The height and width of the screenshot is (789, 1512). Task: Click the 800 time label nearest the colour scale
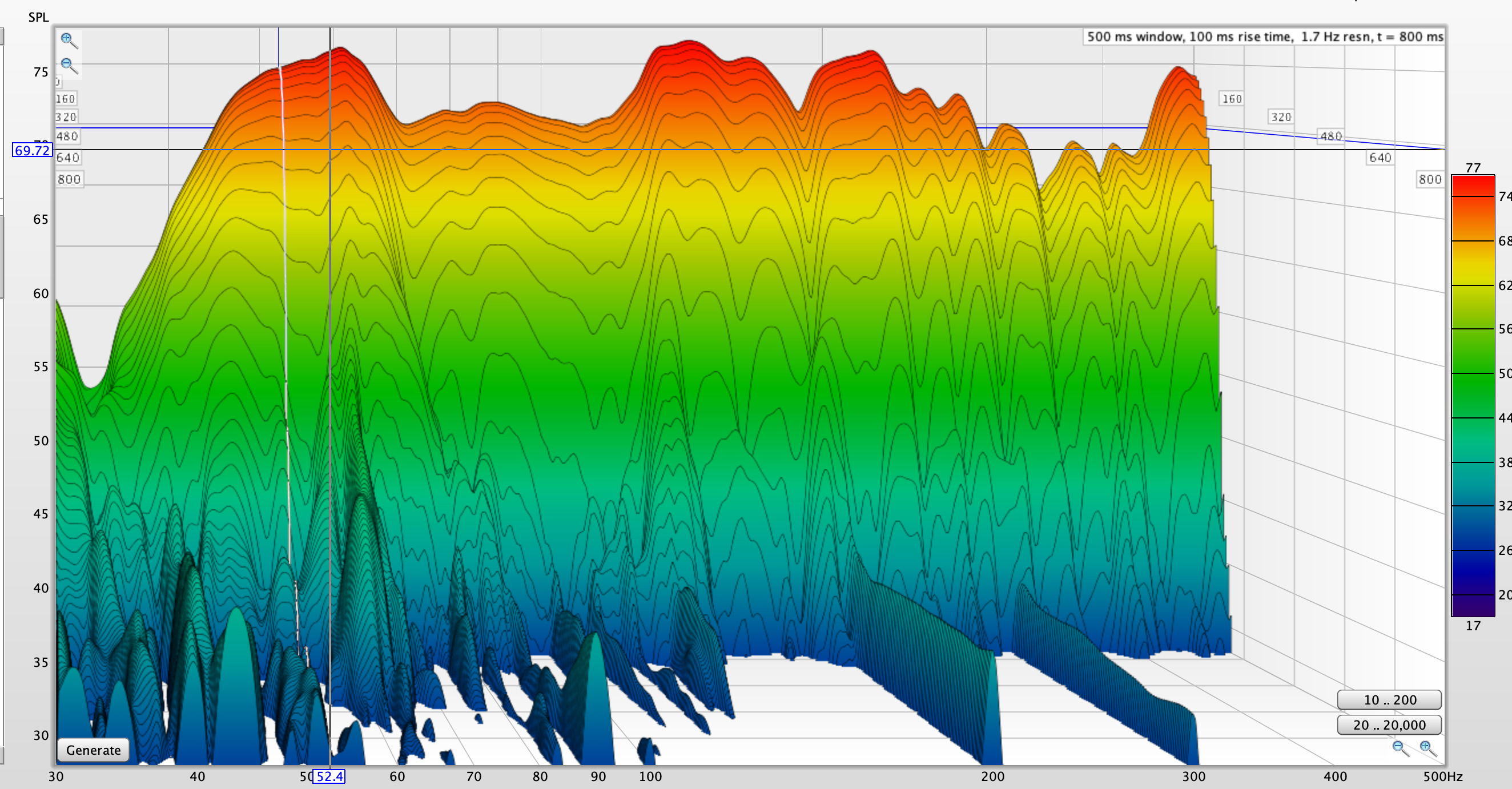click(x=1430, y=179)
